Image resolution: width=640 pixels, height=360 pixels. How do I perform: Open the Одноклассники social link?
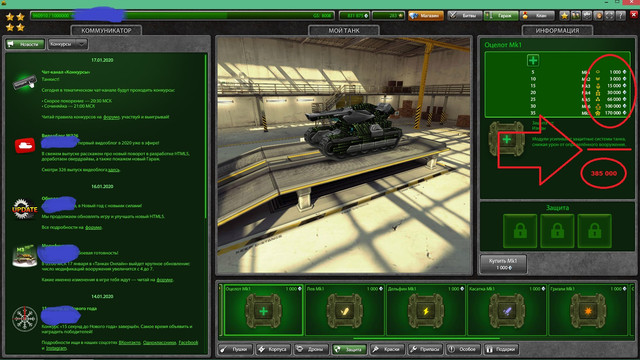tap(160, 343)
